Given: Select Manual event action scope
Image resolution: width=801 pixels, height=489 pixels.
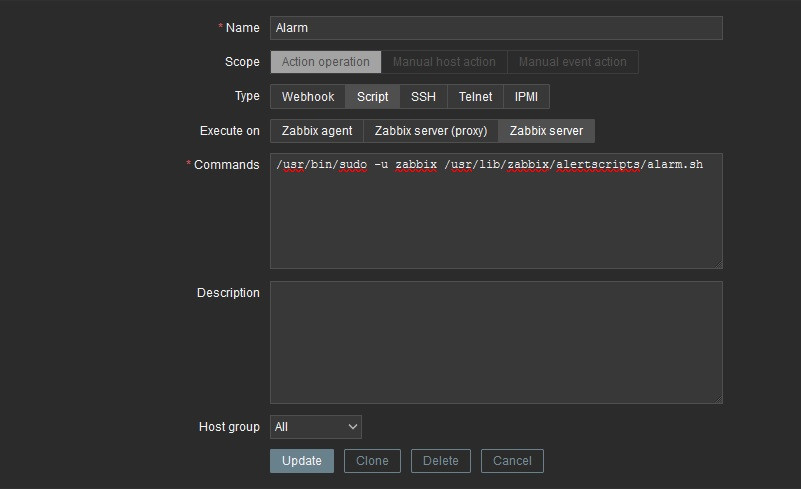Looking at the screenshot, I should coord(573,62).
